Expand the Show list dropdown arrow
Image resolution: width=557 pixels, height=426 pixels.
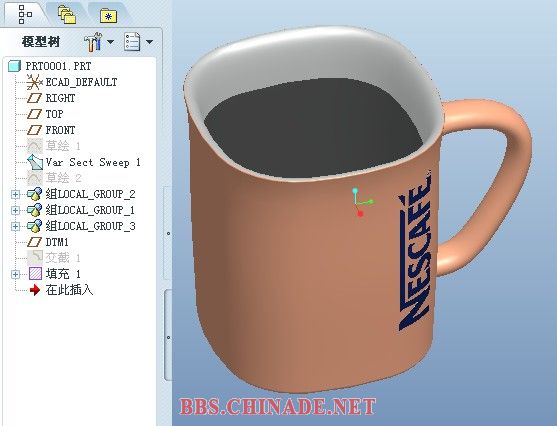(x=150, y=42)
